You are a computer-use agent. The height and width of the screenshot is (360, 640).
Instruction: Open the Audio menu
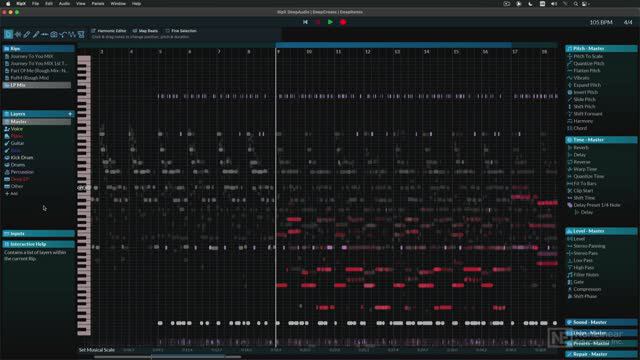tap(64, 4)
